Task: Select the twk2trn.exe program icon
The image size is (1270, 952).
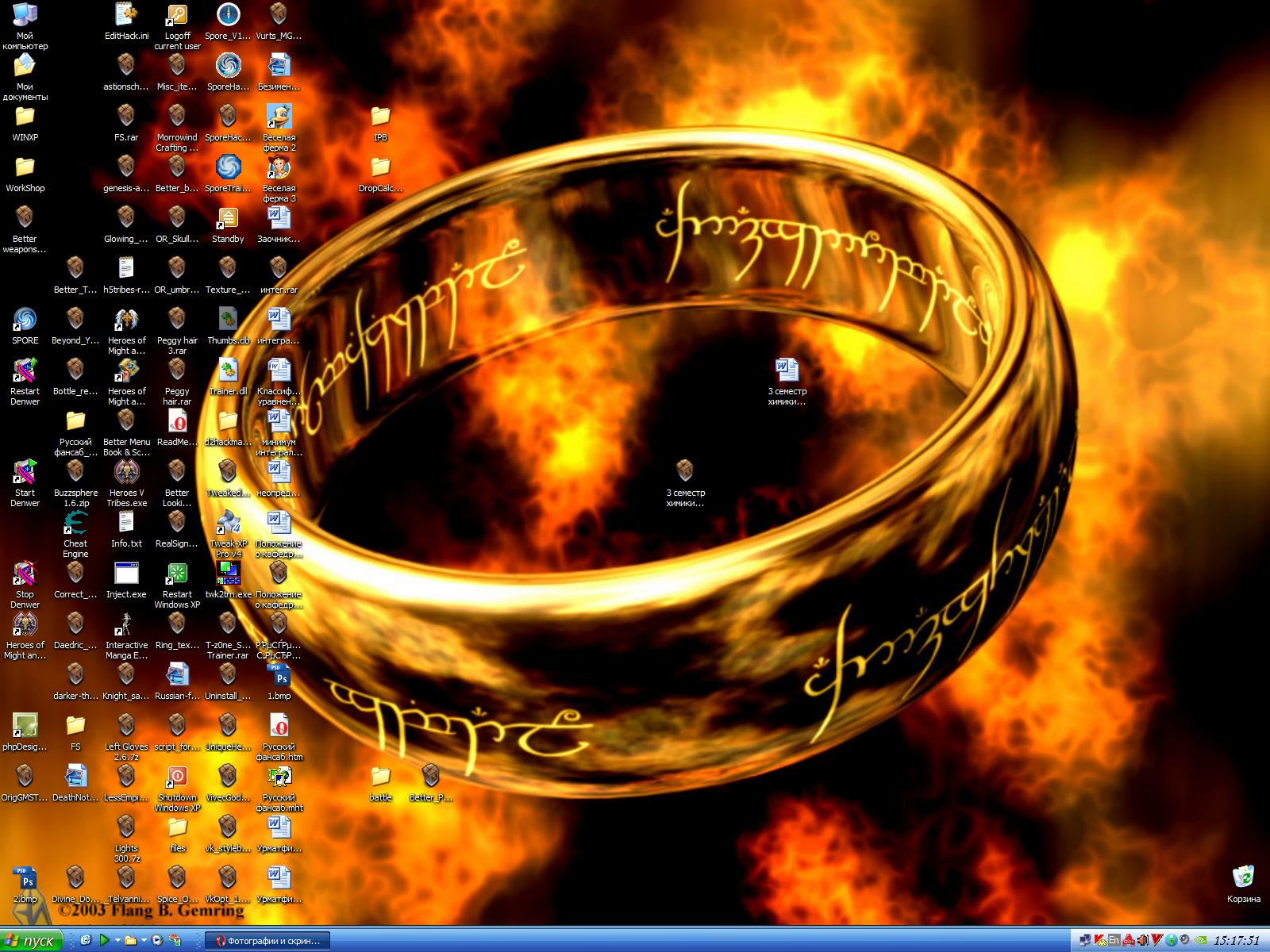Action: 228,580
